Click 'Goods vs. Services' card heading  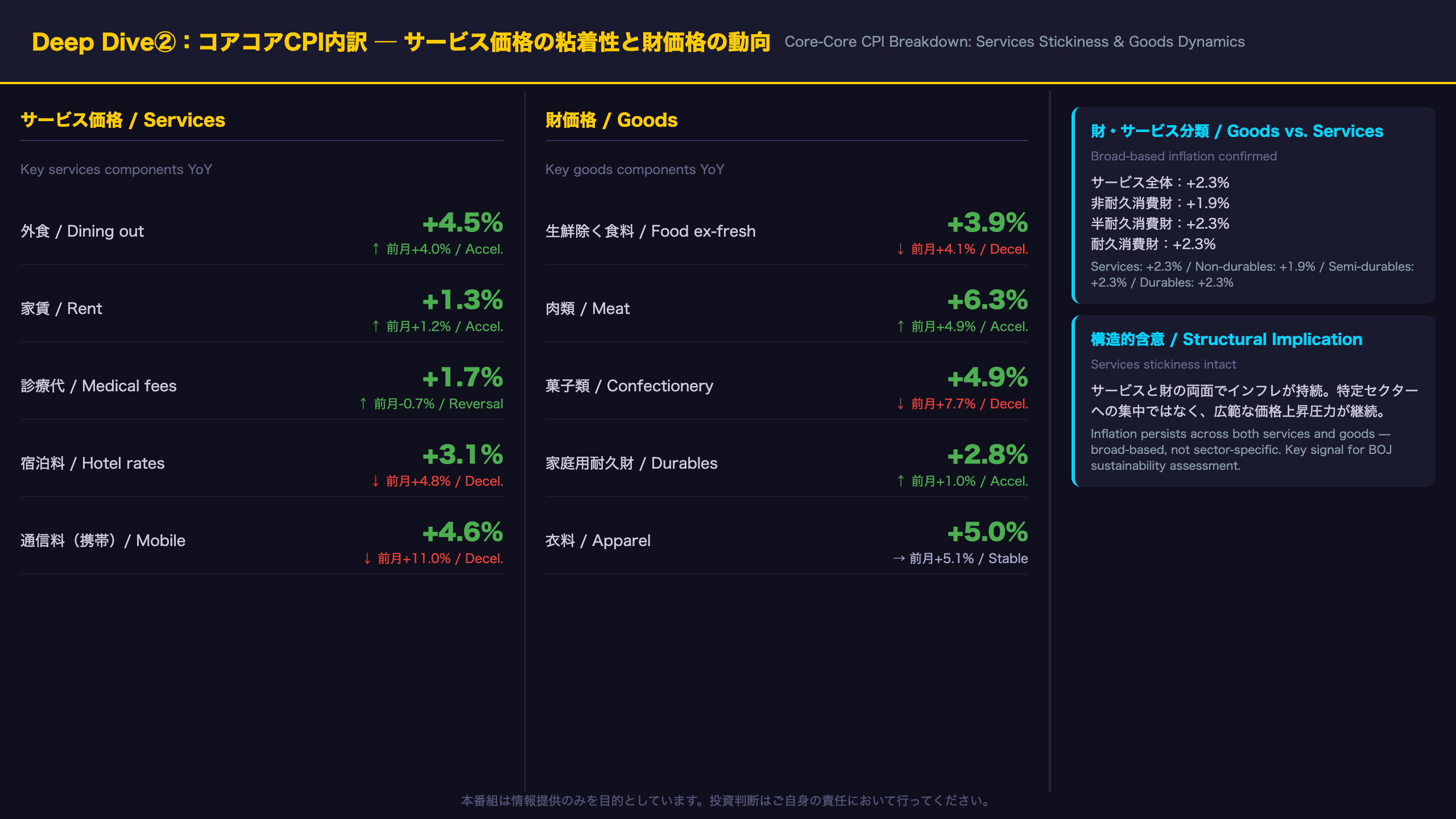(1236, 131)
